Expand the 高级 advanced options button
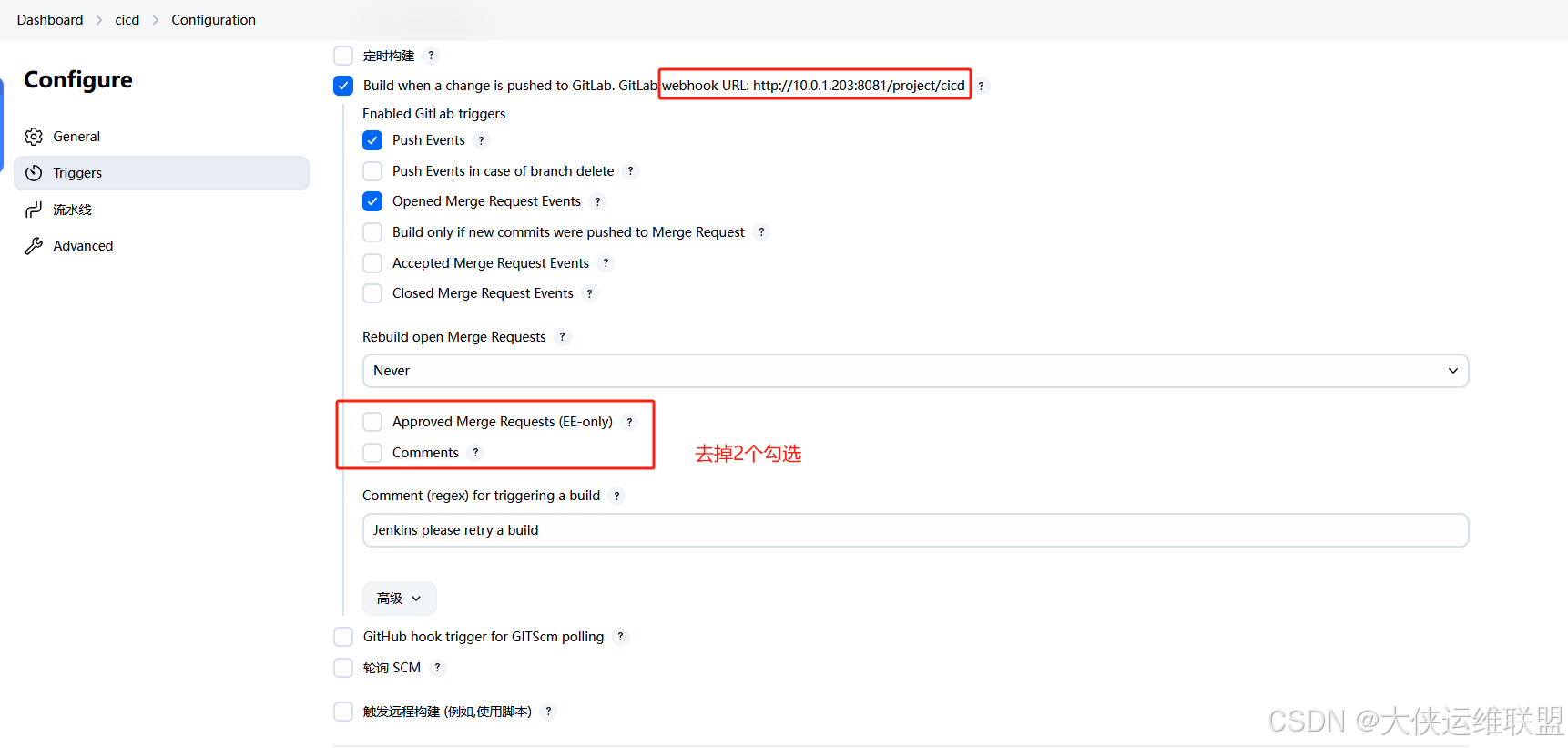The image size is (1568, 748). 399,599
